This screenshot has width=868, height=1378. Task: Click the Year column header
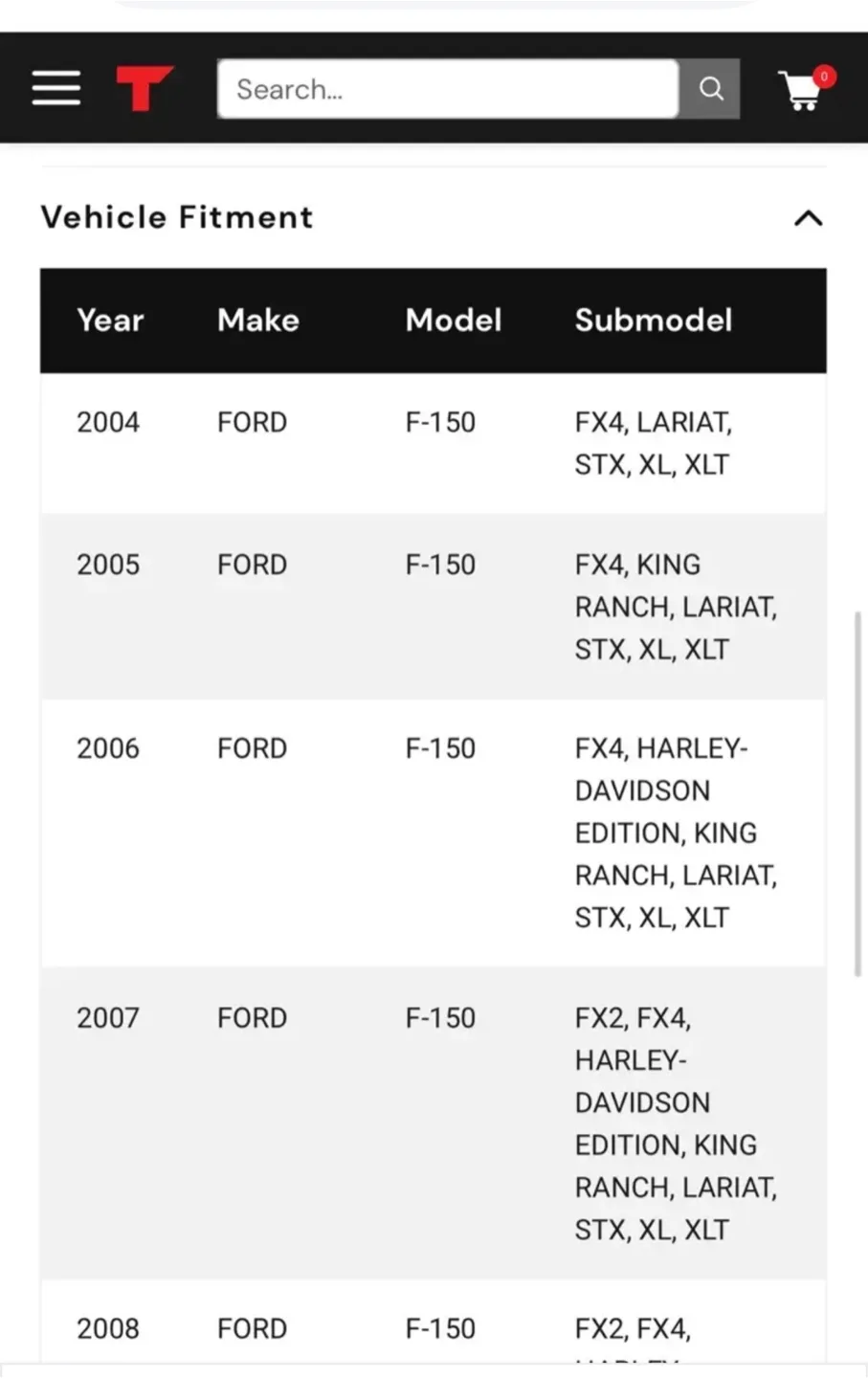(x=110, y=320)
